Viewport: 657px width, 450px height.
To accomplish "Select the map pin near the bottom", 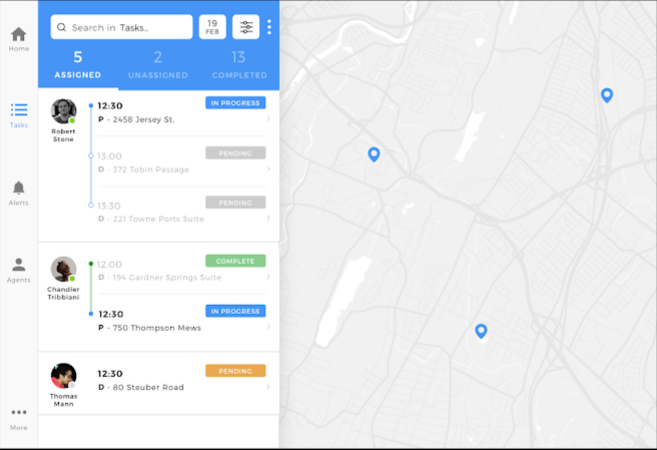I will click(481, 331).
